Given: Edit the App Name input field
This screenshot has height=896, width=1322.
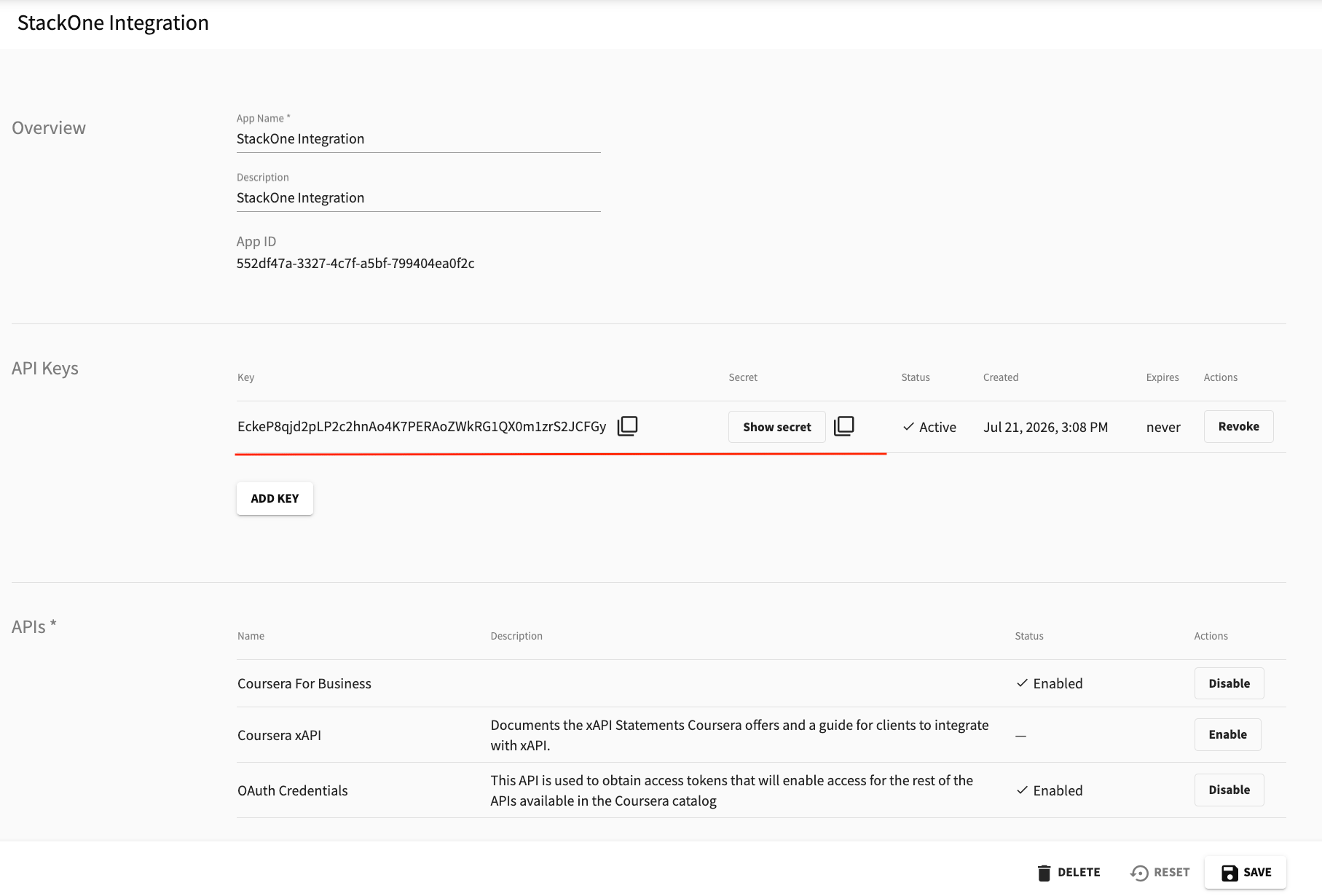Looking at the screenshot, I should pos(418,139).
